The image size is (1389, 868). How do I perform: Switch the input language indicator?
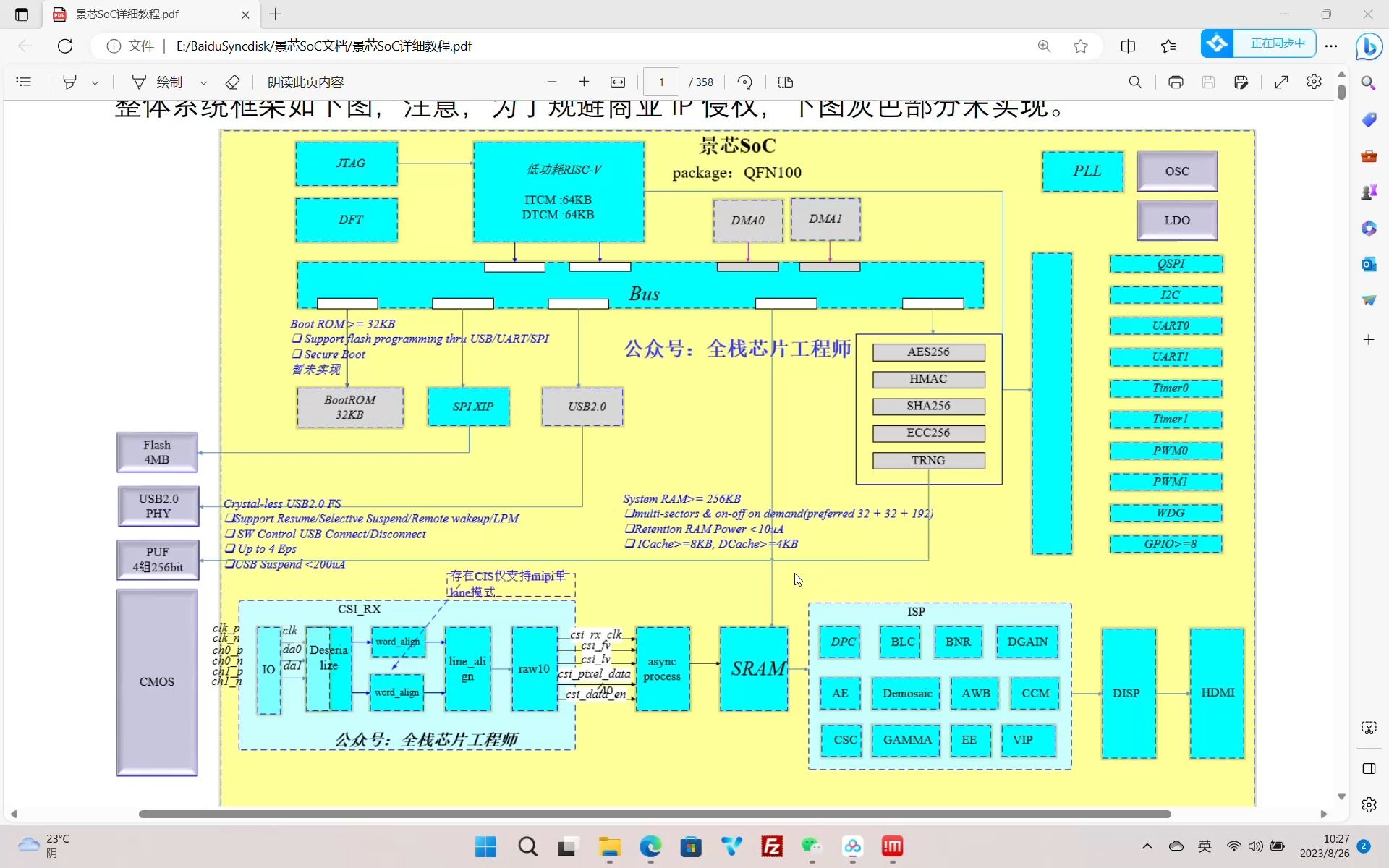click(1205, 846)
